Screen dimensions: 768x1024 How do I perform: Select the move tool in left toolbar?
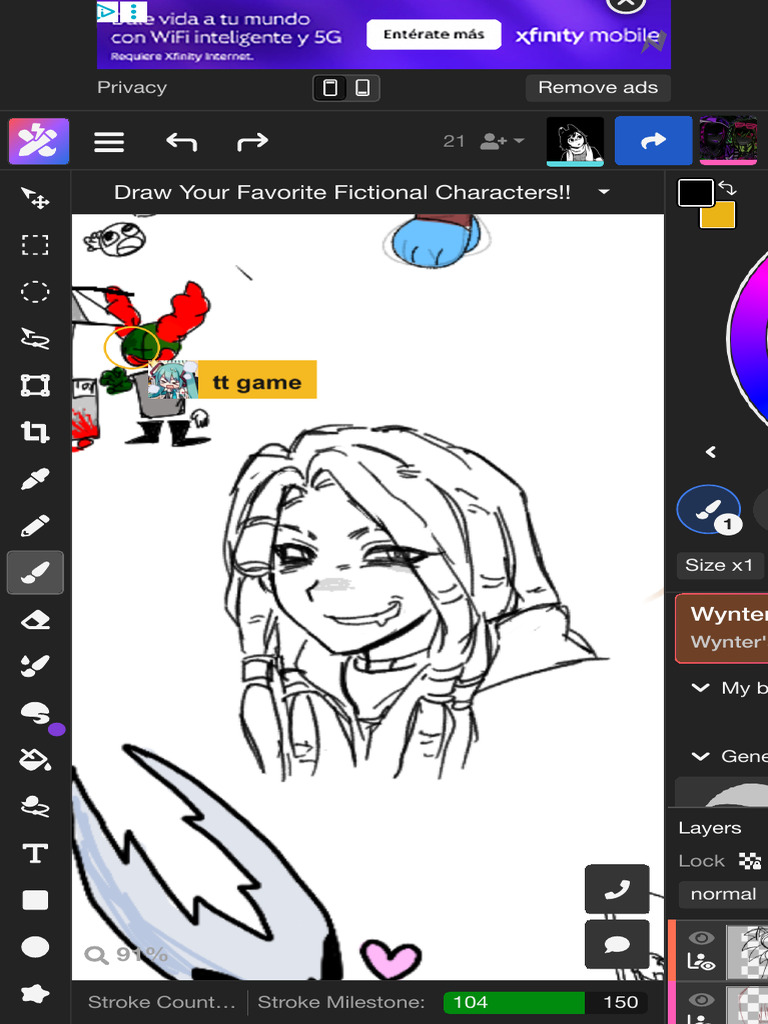[x=35, y=198]
